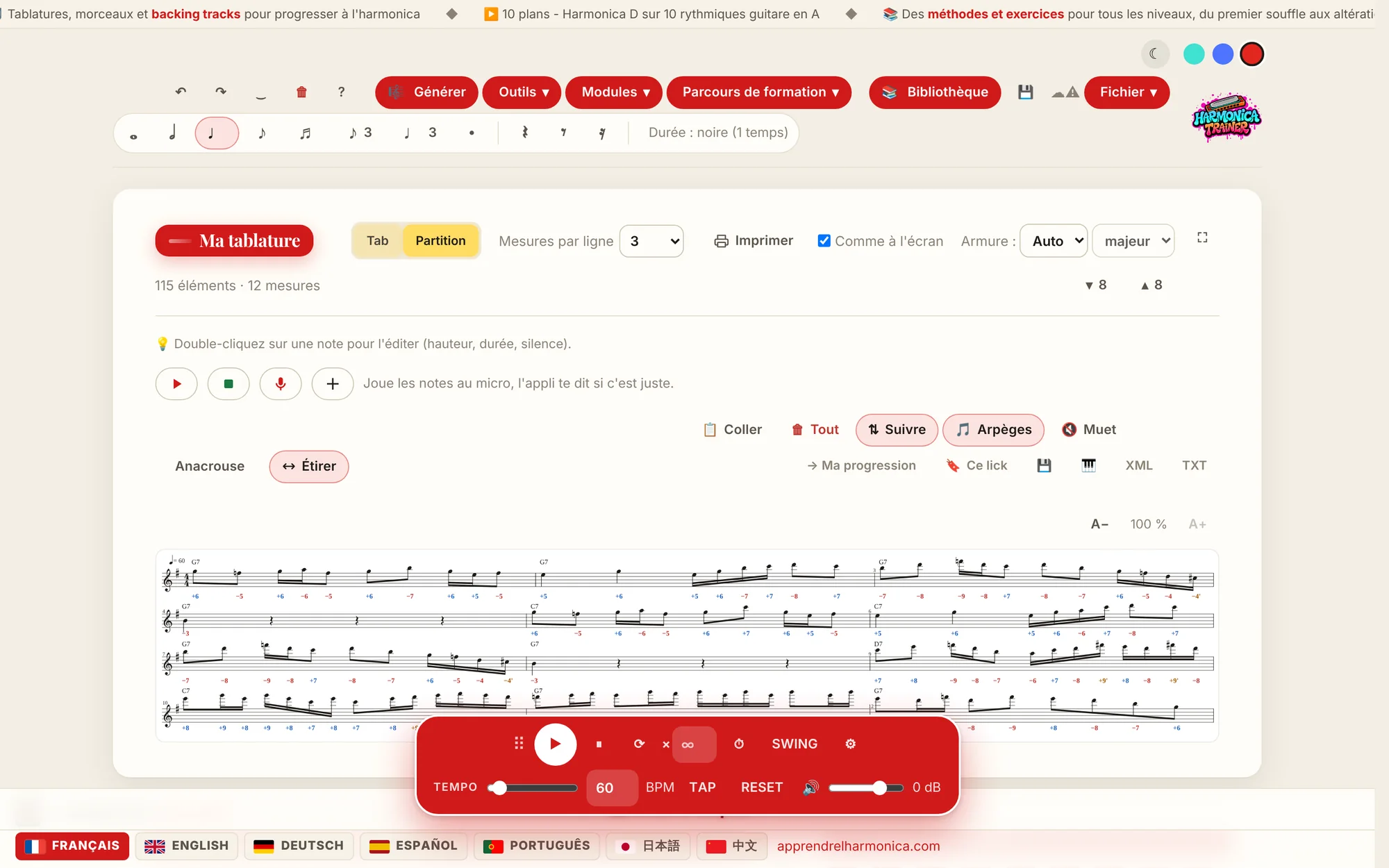Open the Fichier dropdown menu

tap(1126, 92)
